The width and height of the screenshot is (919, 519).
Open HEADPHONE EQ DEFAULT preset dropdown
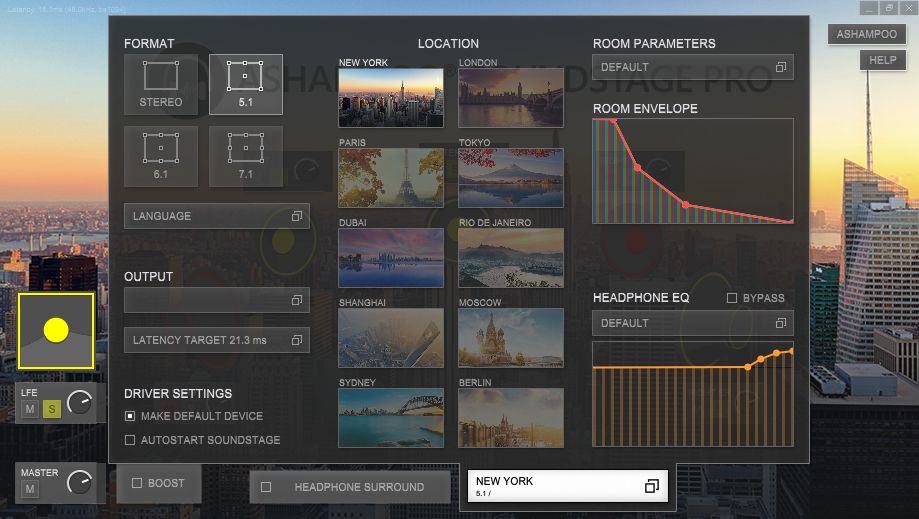pos(693,323)
